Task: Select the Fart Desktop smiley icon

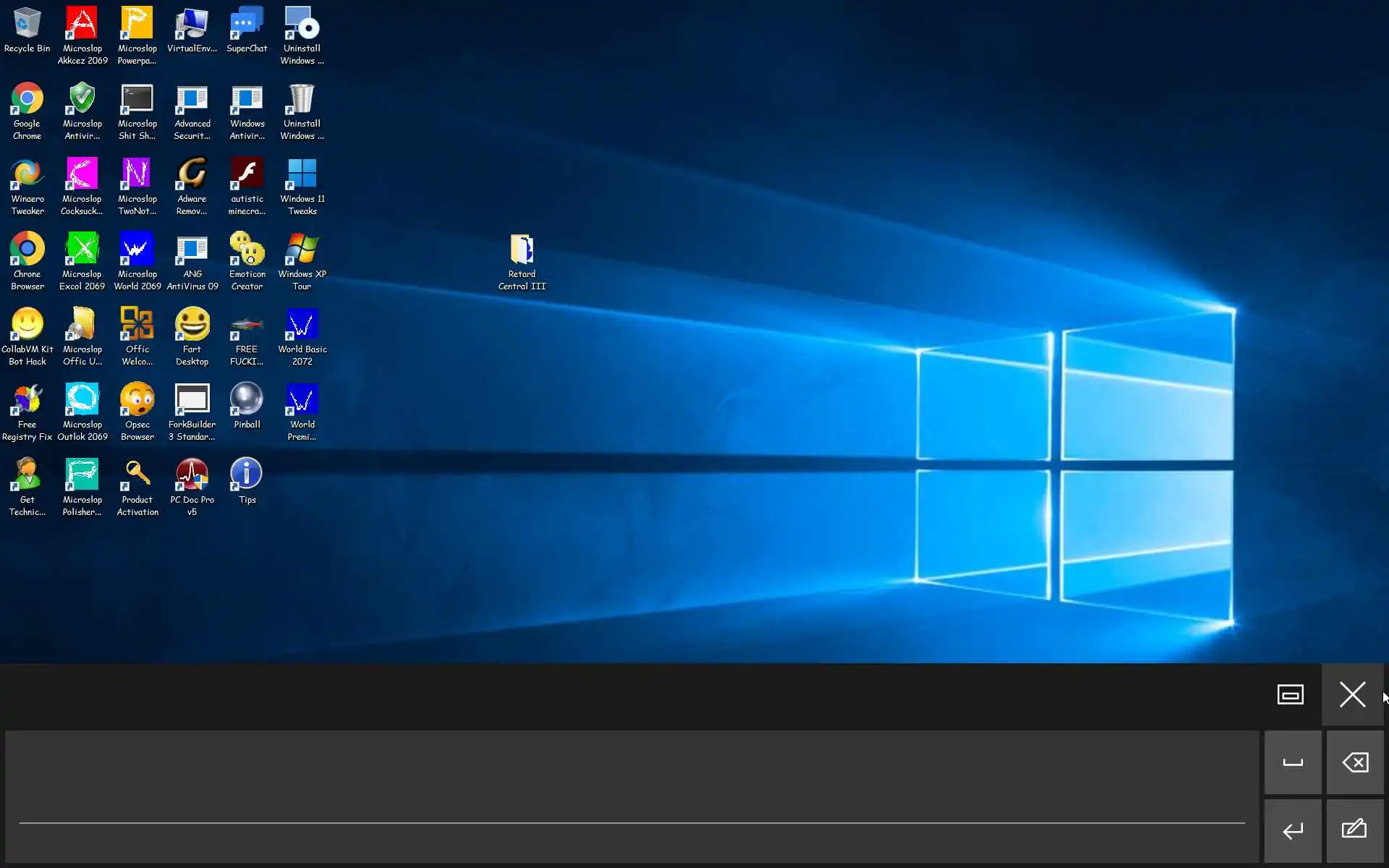Action: coord(192,325)
